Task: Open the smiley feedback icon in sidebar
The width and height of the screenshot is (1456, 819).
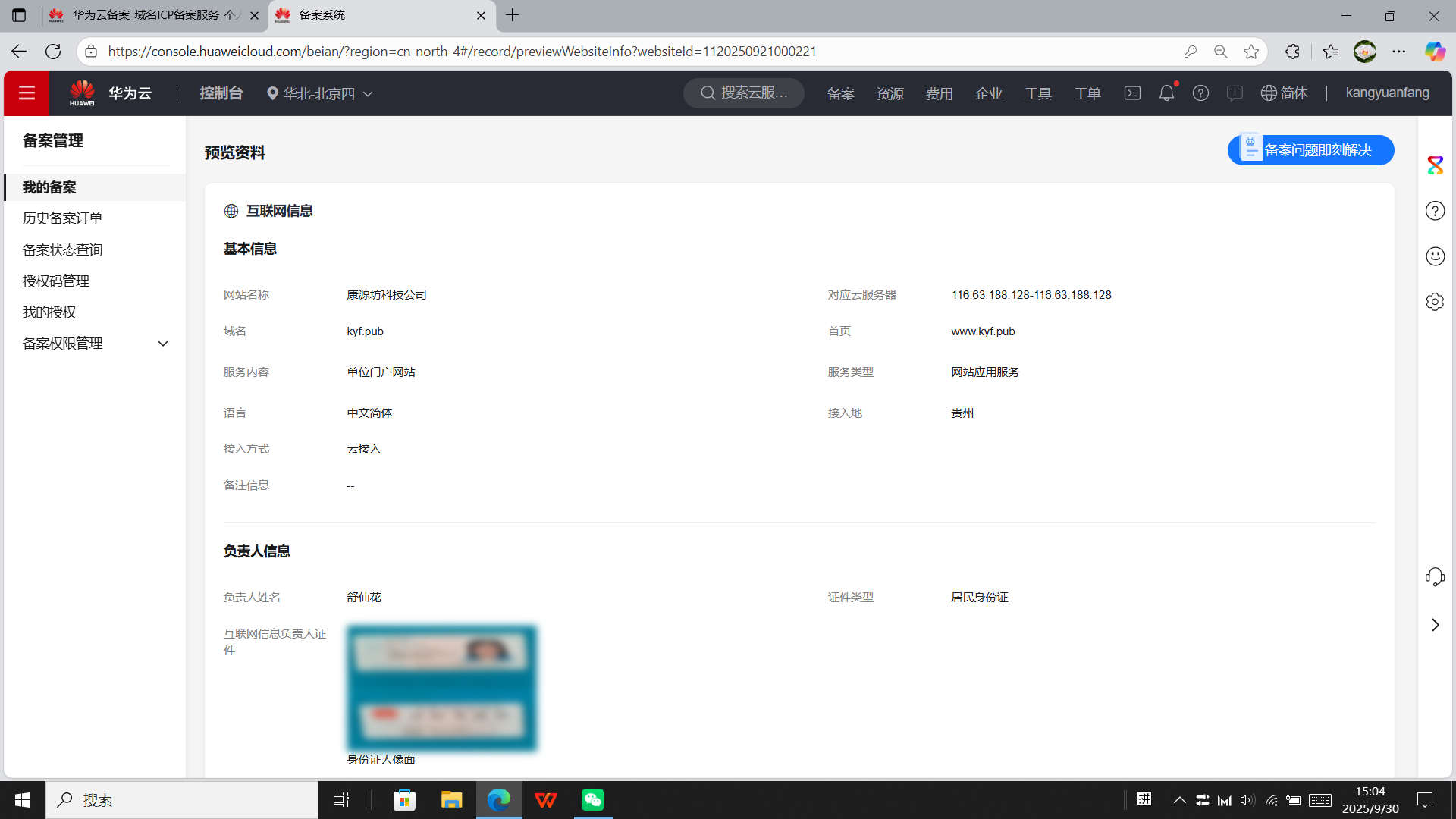Action: point(1435,256)
